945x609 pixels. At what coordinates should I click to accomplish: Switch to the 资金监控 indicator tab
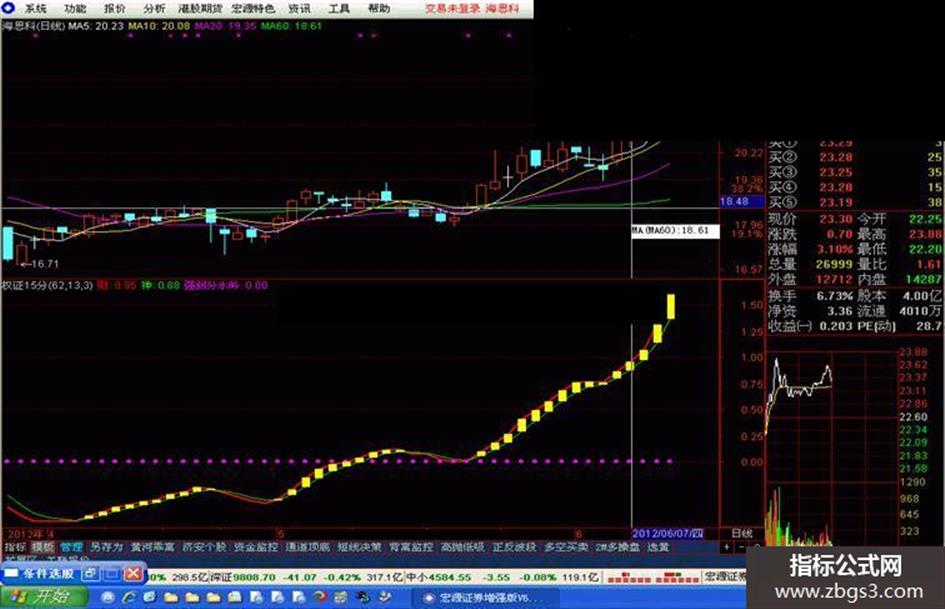256,547
